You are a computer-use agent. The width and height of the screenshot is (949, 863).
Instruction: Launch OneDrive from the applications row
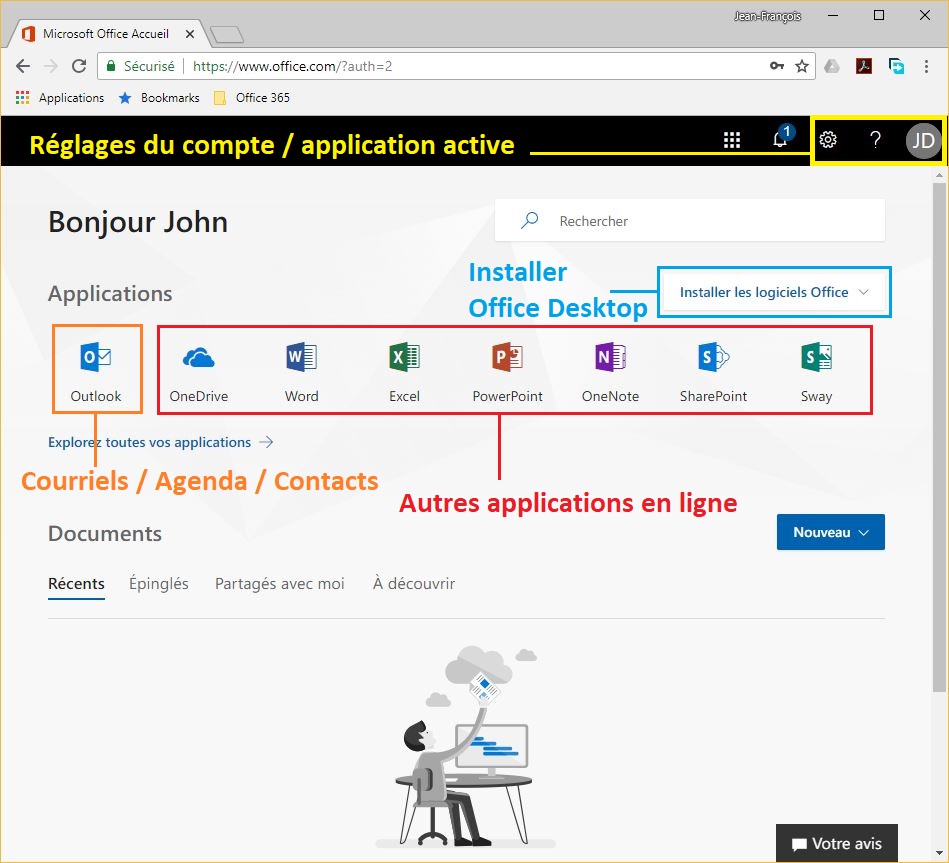tap(199, 368)
